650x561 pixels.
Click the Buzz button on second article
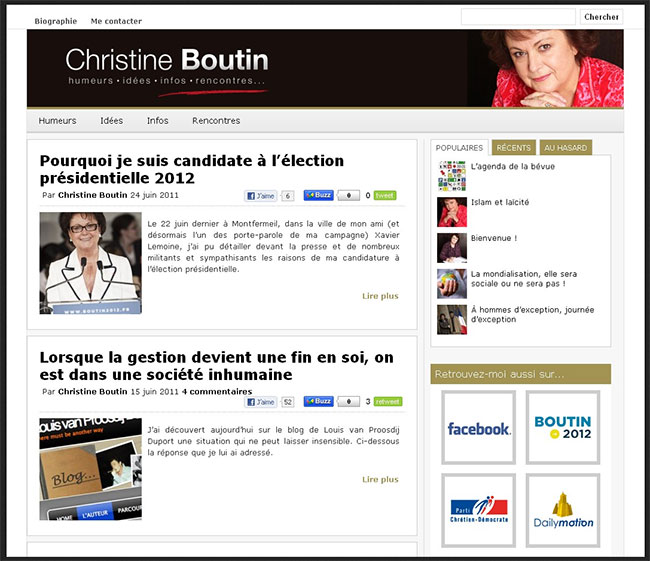(318, 402)
